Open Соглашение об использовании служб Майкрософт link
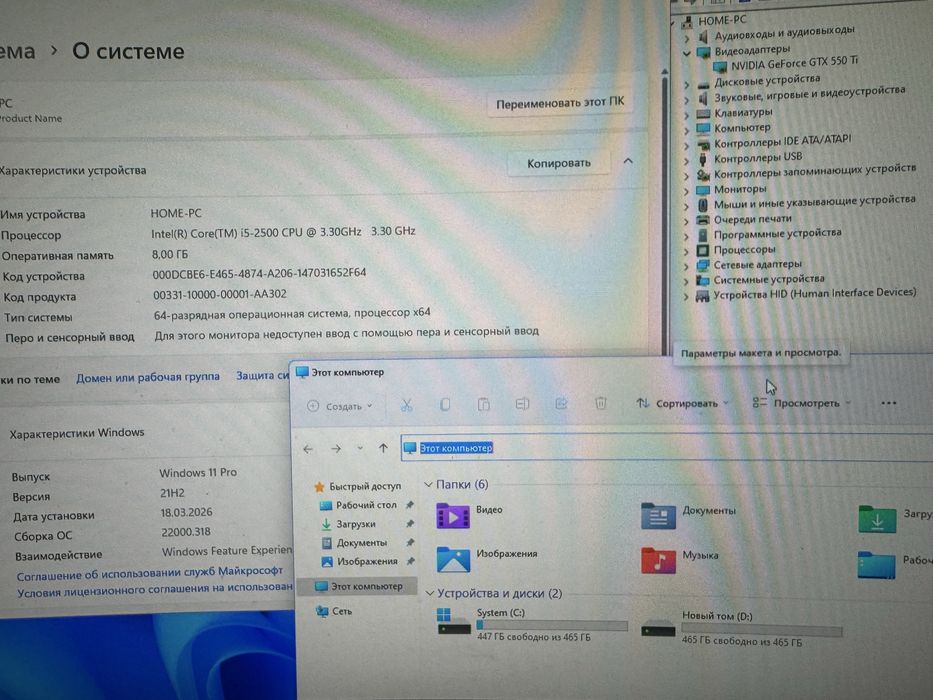The image size is (933, 700). coord(149,573)
